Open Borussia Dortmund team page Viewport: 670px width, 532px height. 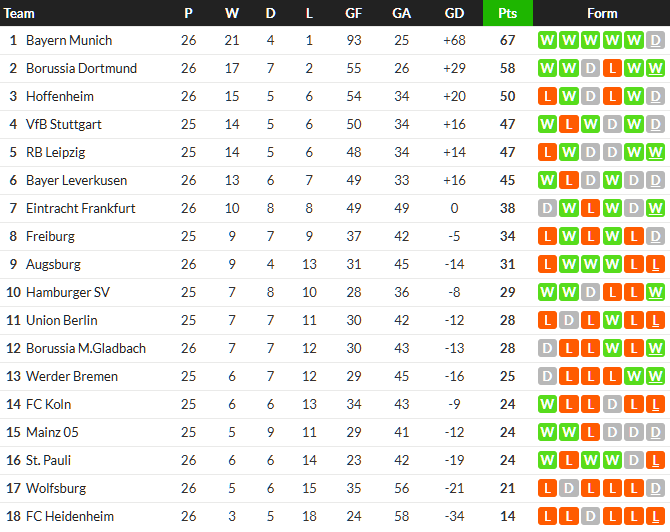(x=81, y=69)
